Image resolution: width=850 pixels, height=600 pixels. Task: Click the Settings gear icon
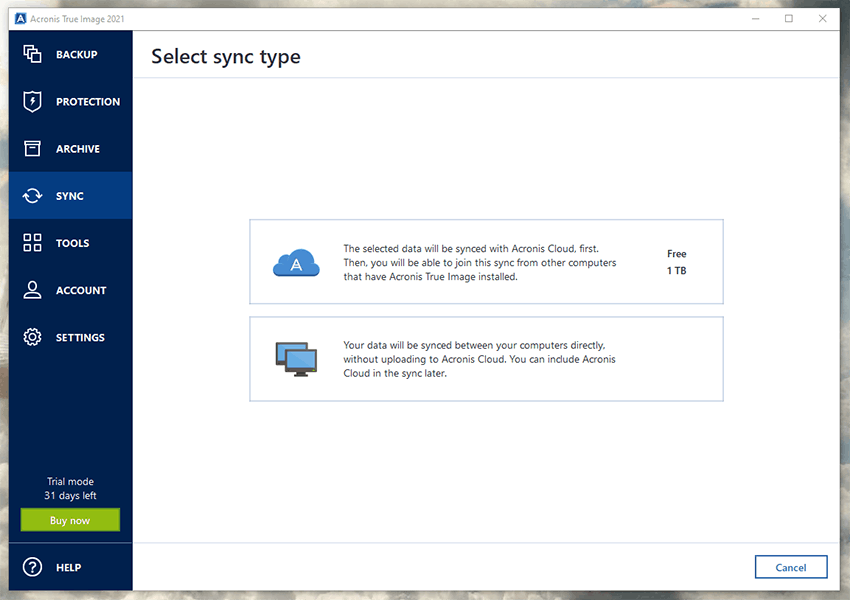(33, 337)
